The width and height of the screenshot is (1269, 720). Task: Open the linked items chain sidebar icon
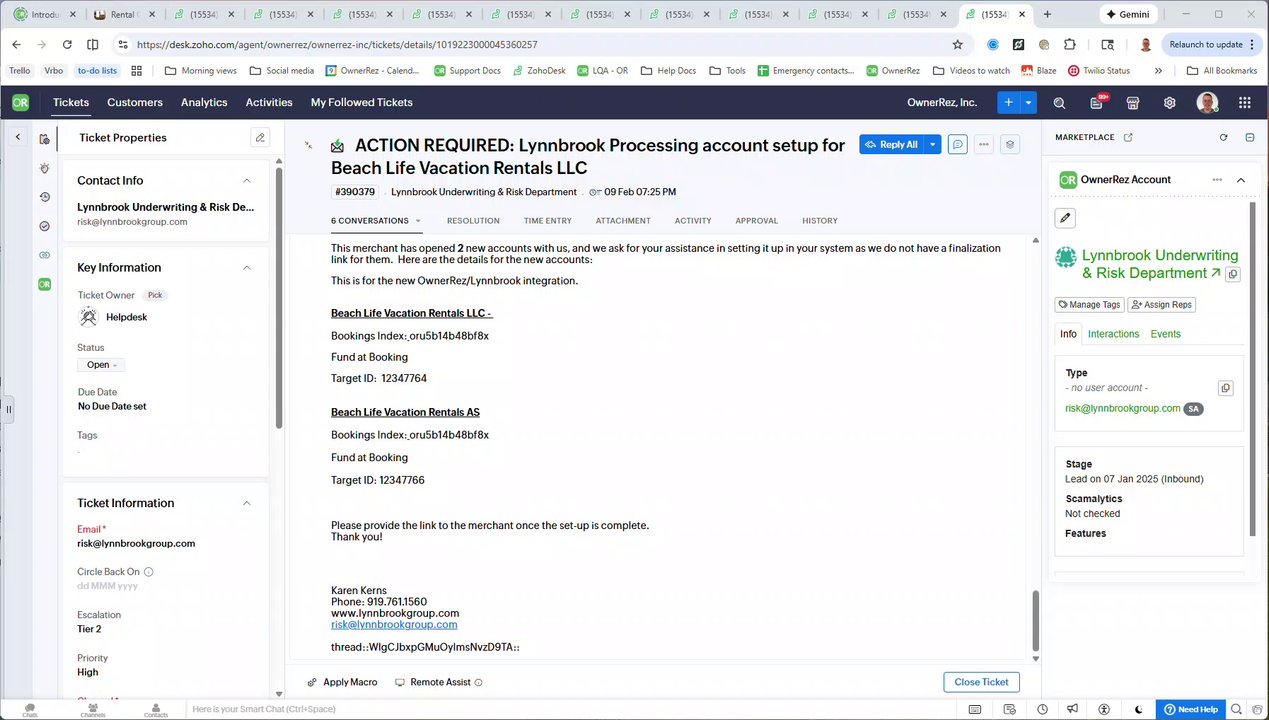[44, 255]
